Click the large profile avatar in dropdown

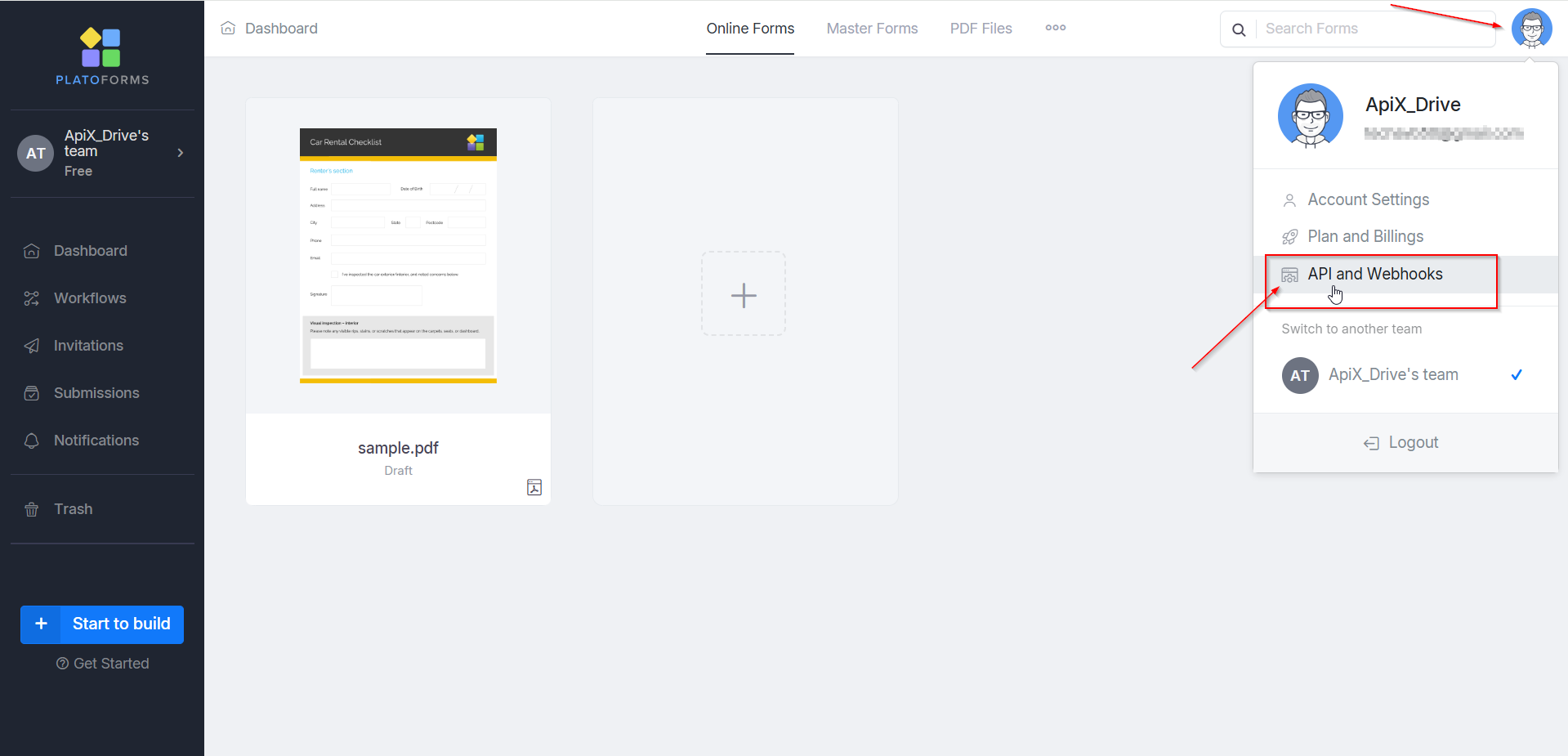[1311, 116]
